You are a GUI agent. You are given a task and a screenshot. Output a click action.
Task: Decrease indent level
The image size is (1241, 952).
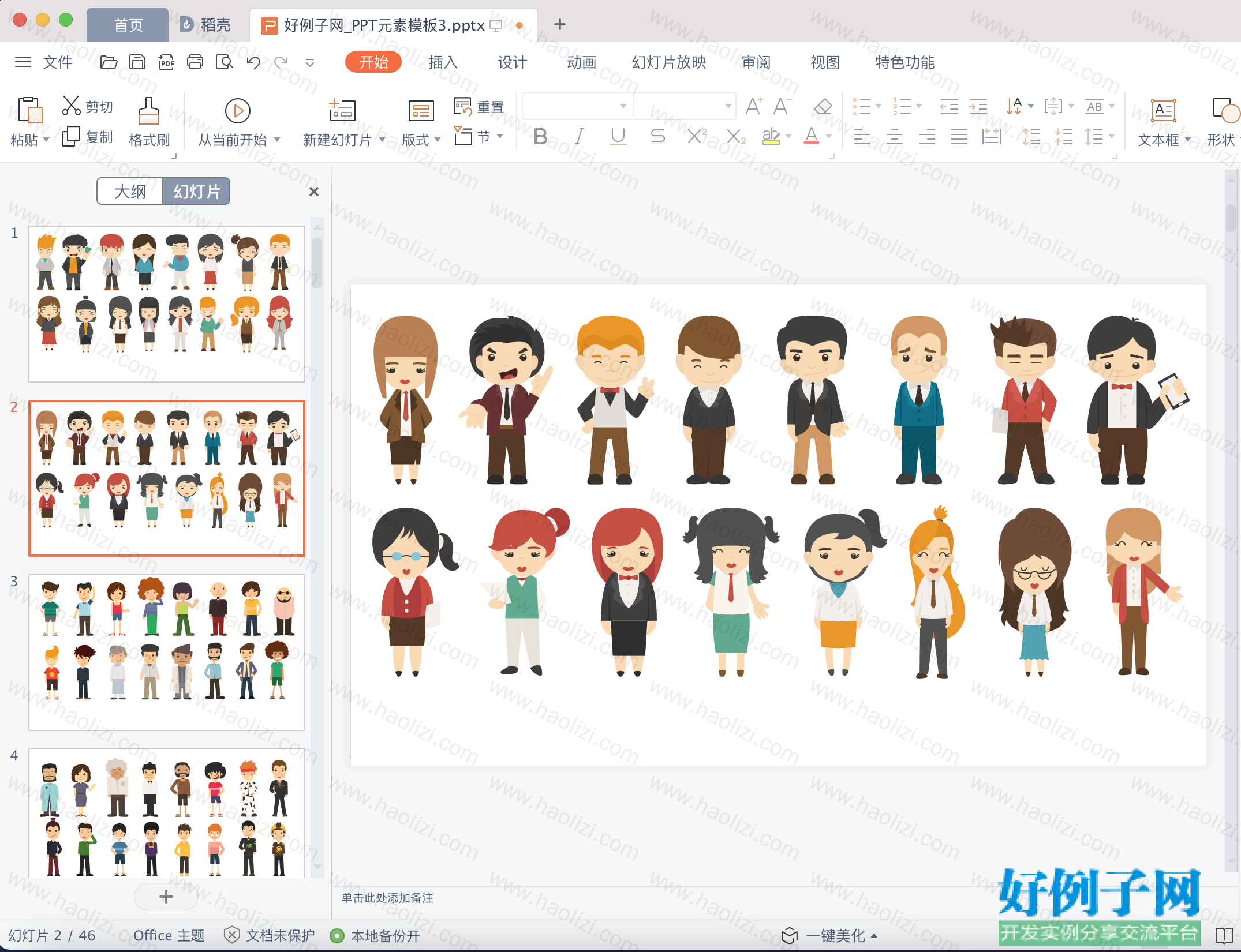948,106
